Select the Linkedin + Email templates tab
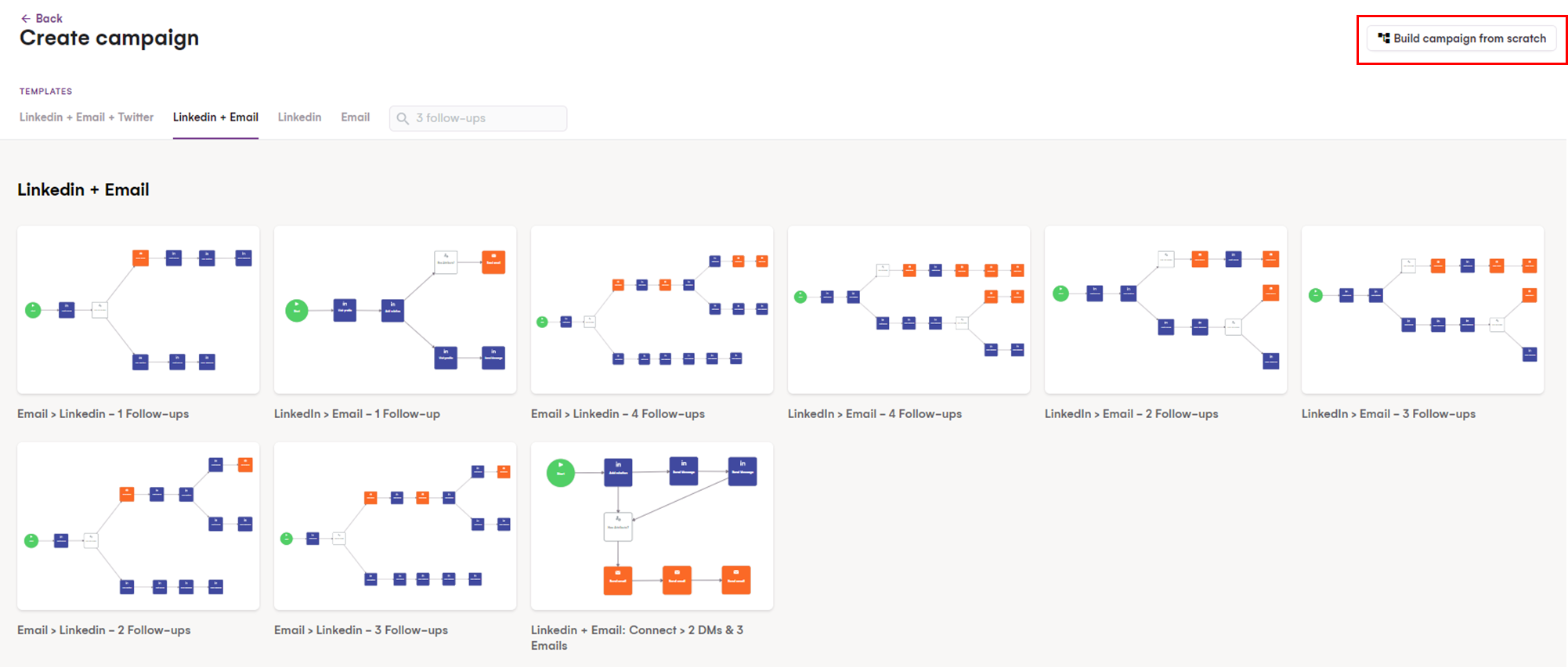Viewport: 1568px width, 667px height. [215, 117]
